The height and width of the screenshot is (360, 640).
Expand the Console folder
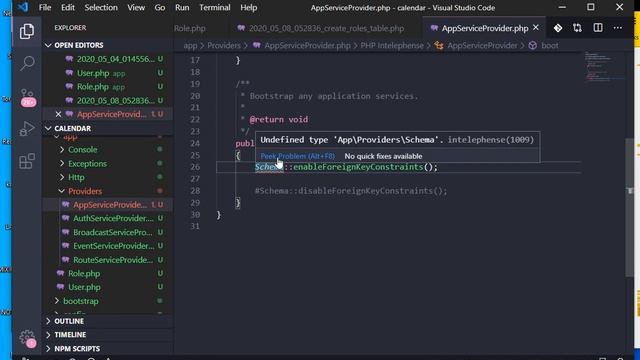pos(82,150)
